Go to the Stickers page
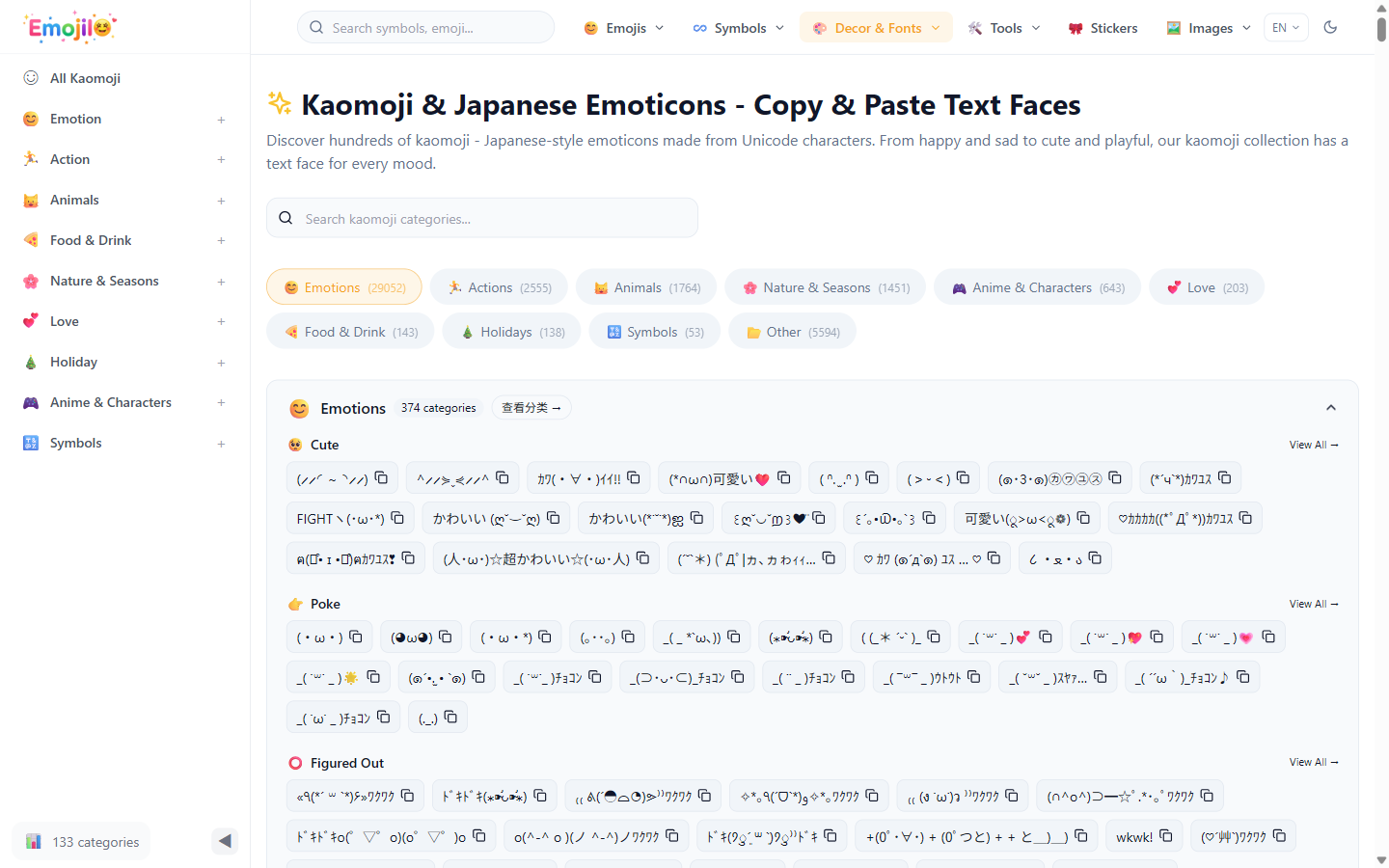 1103,28
